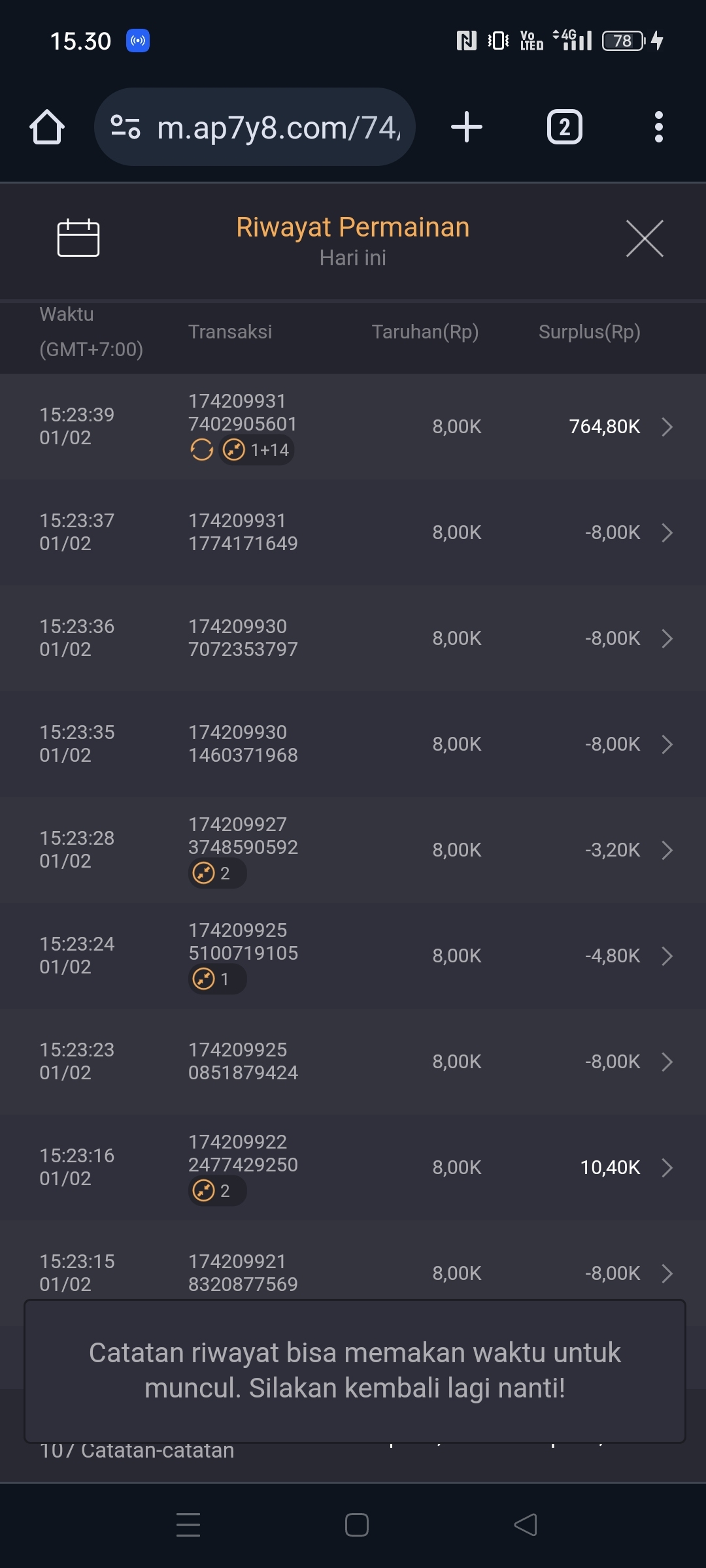Expand the 15:23:24 entry with -4,80K
This screenshot has height=1568, width=706.
pyautogui.click(x=667, y=956)
